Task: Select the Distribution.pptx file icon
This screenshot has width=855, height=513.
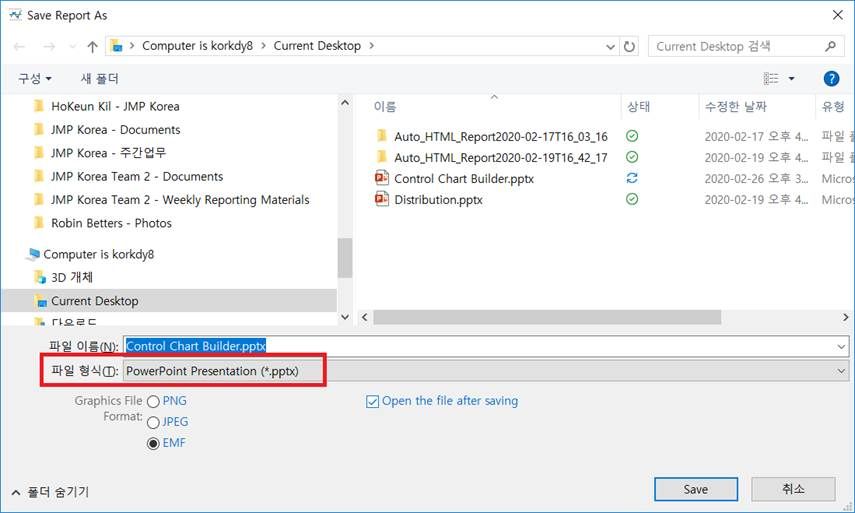Action: 381,199
